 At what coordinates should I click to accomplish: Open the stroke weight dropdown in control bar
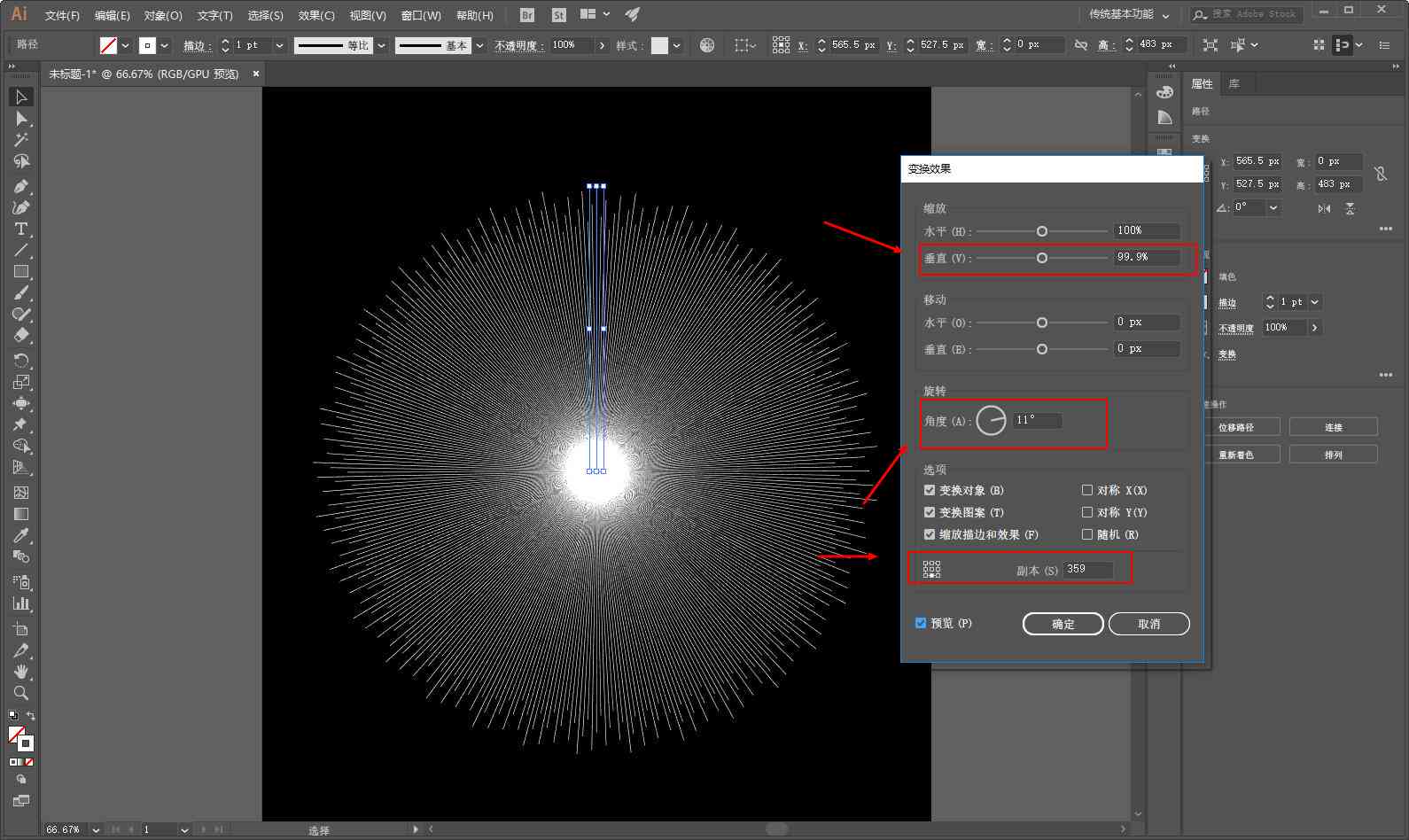[x=279, y=45]
